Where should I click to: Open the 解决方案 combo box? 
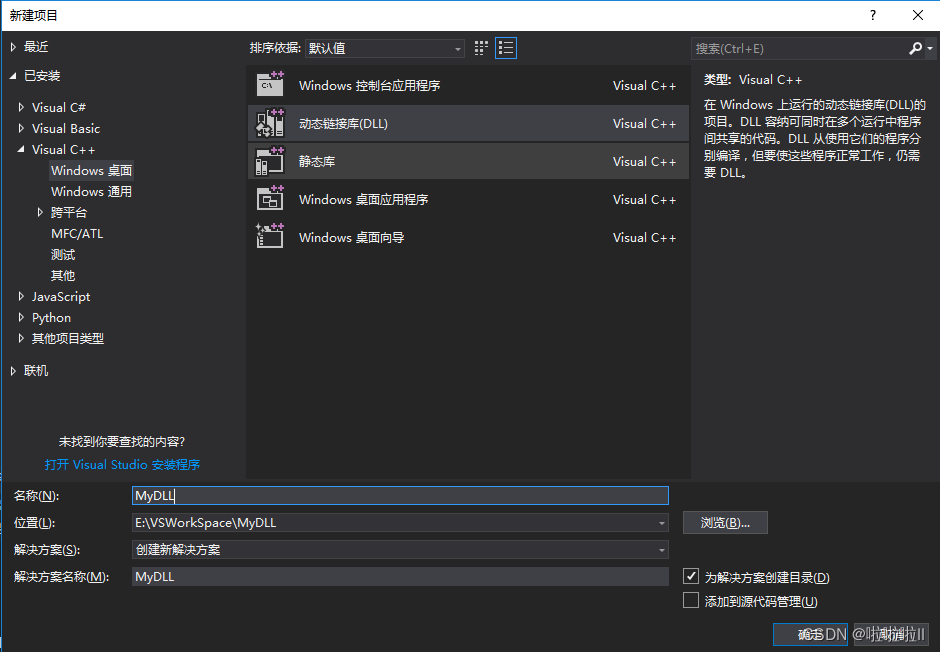[x=661, y=549]
